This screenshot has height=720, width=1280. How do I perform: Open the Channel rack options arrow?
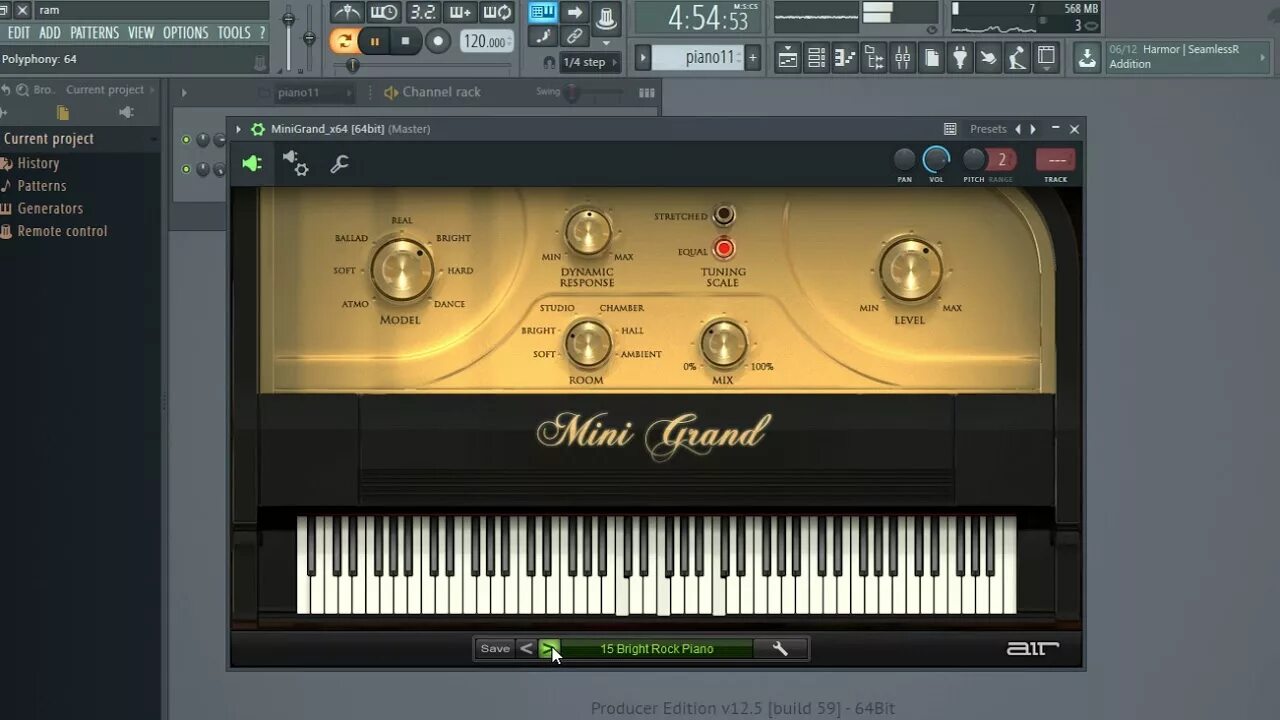tap(183, 93)
